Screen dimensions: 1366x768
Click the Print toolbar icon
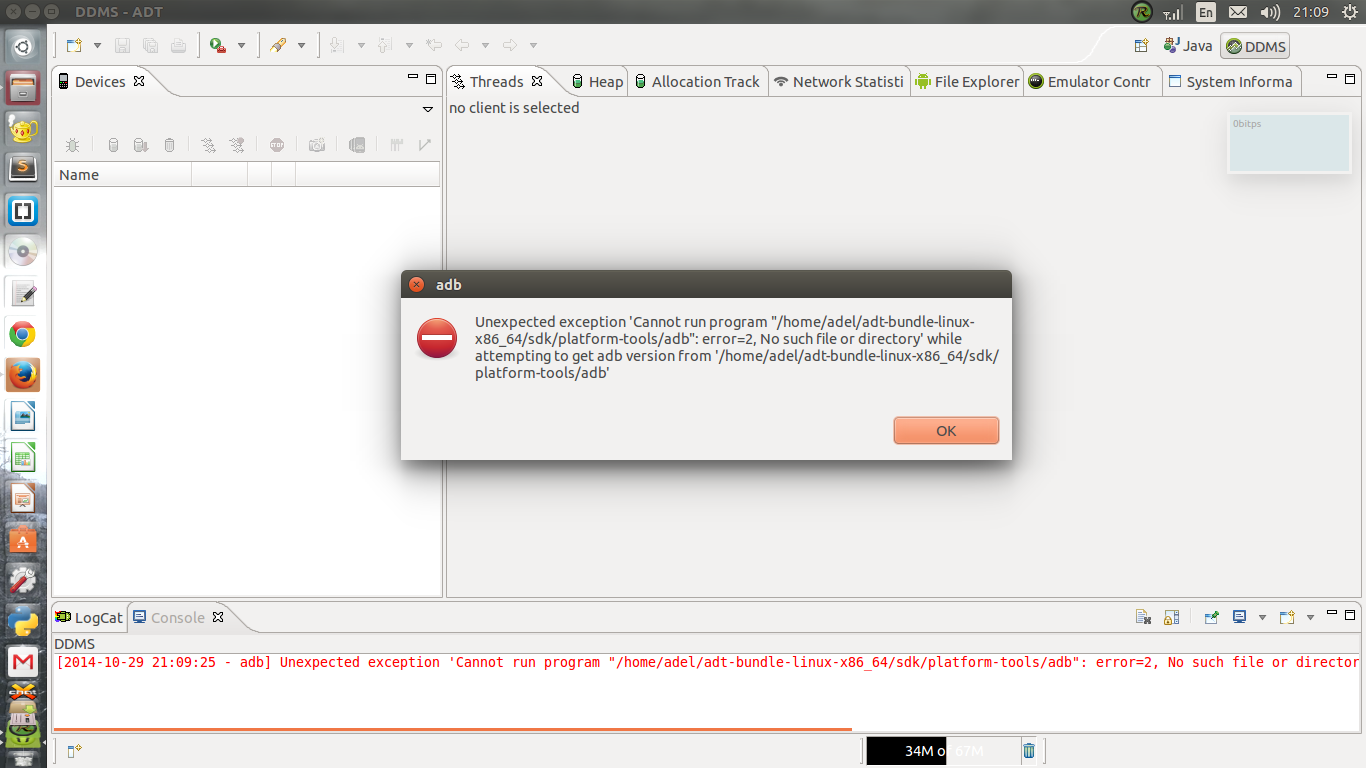178,45
